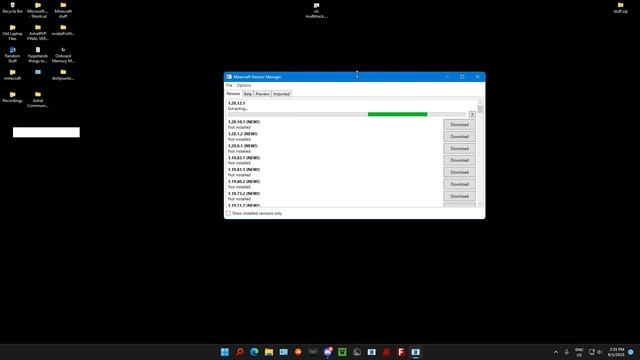Download version 1.19.83.1
The width and height of the screenshot is (640, 360).
[459, 160]
